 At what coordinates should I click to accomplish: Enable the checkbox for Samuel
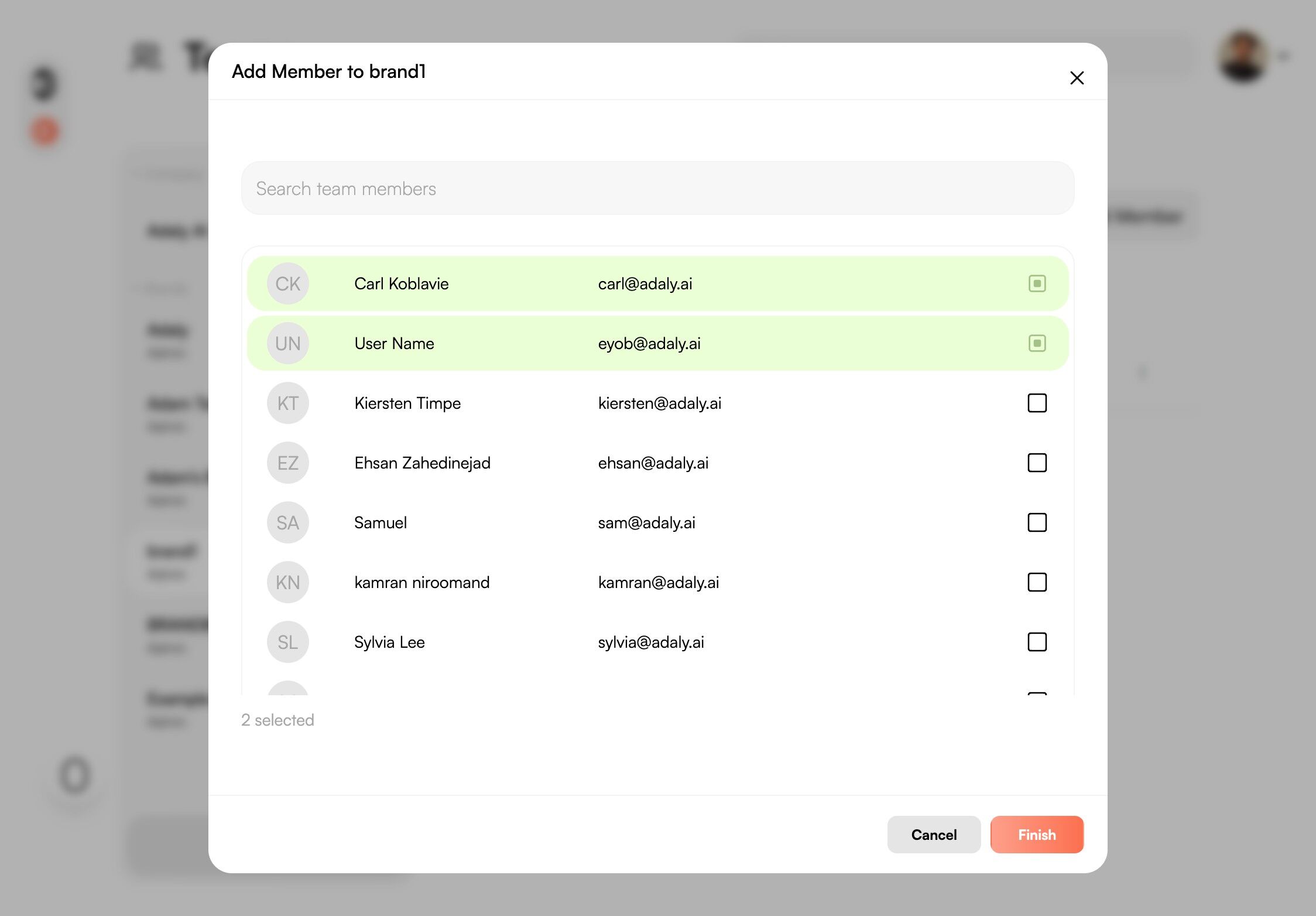coord(1037,522)
